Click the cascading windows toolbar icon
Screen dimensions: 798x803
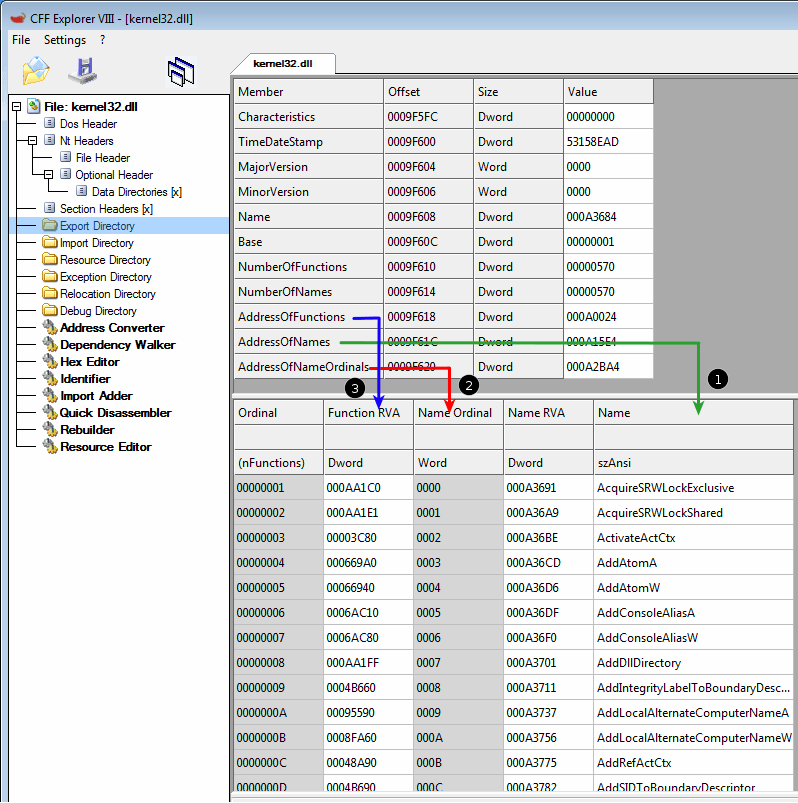tap(181, 71)
